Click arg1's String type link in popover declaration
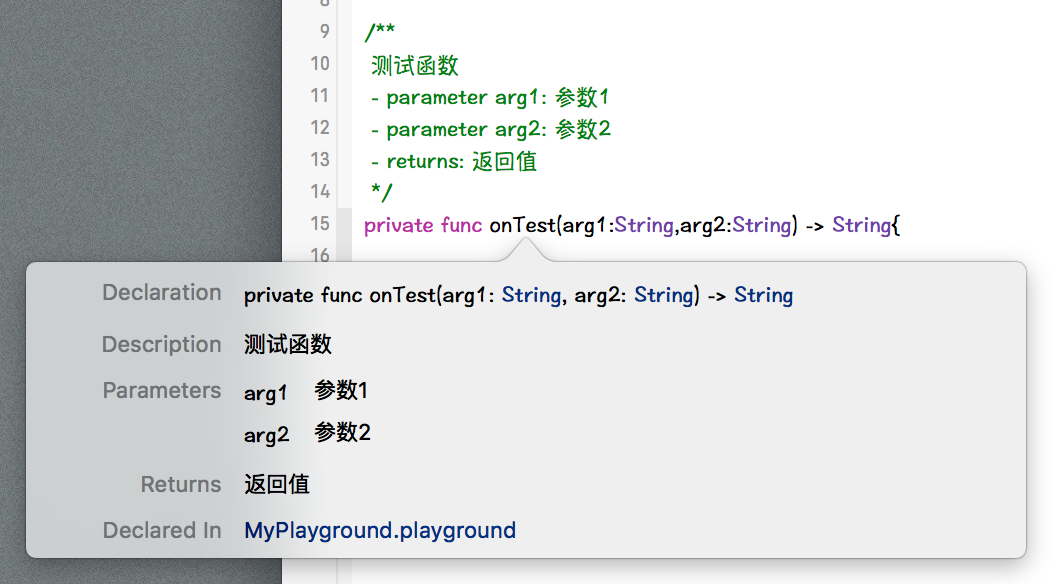Screen dimensions: 1052x584 [x=531, y=295]
